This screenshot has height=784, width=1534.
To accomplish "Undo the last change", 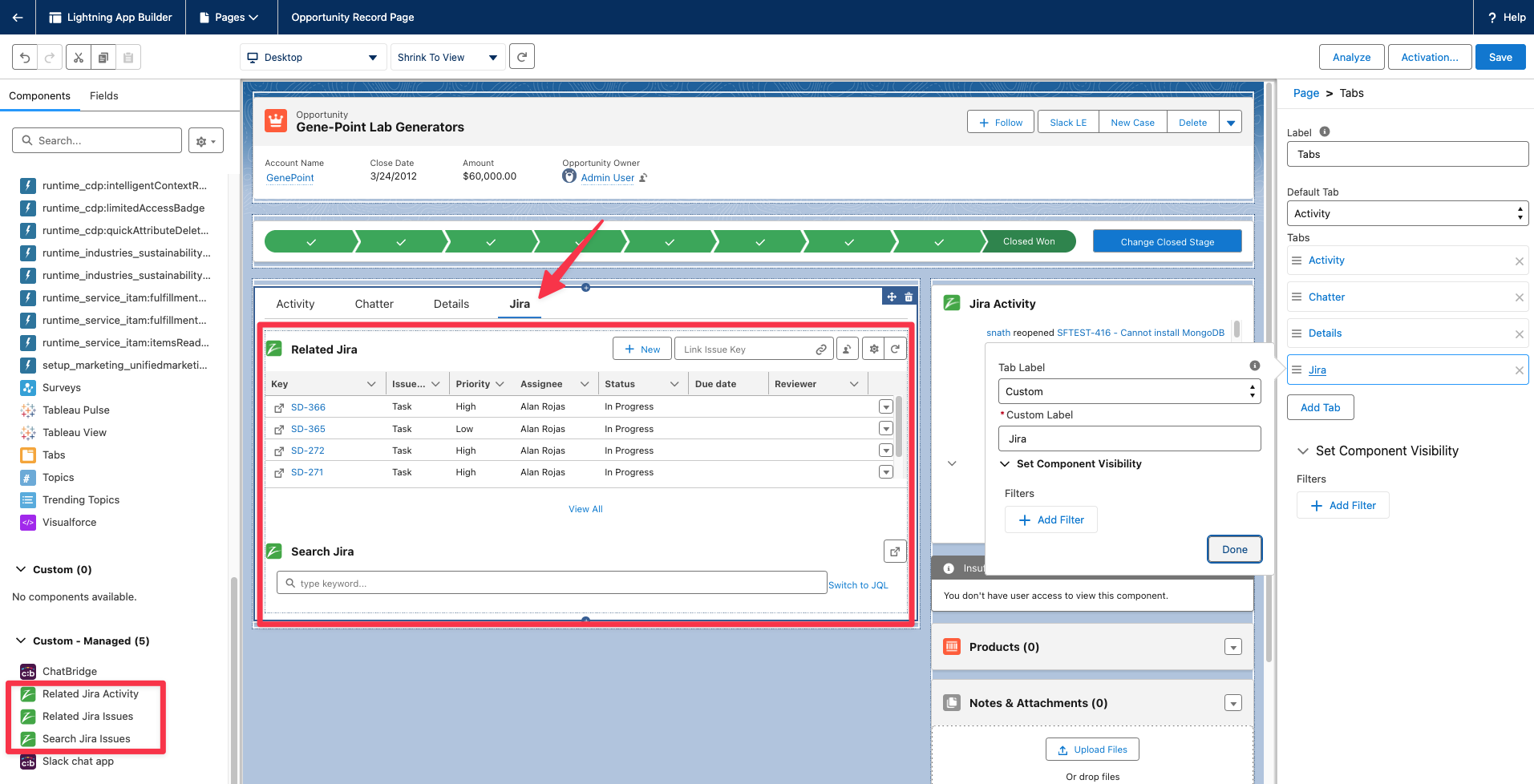I will 25,58.
